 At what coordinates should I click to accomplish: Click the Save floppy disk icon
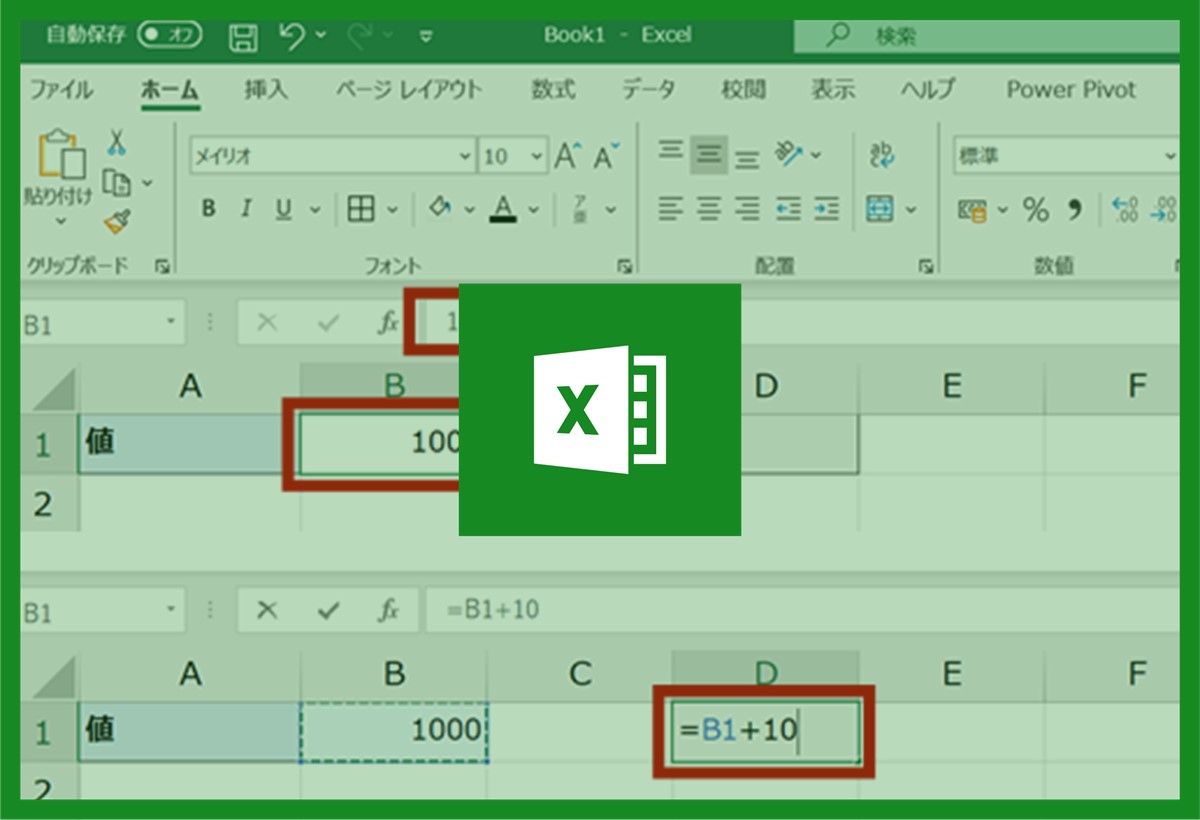click(x=243, y=37)
